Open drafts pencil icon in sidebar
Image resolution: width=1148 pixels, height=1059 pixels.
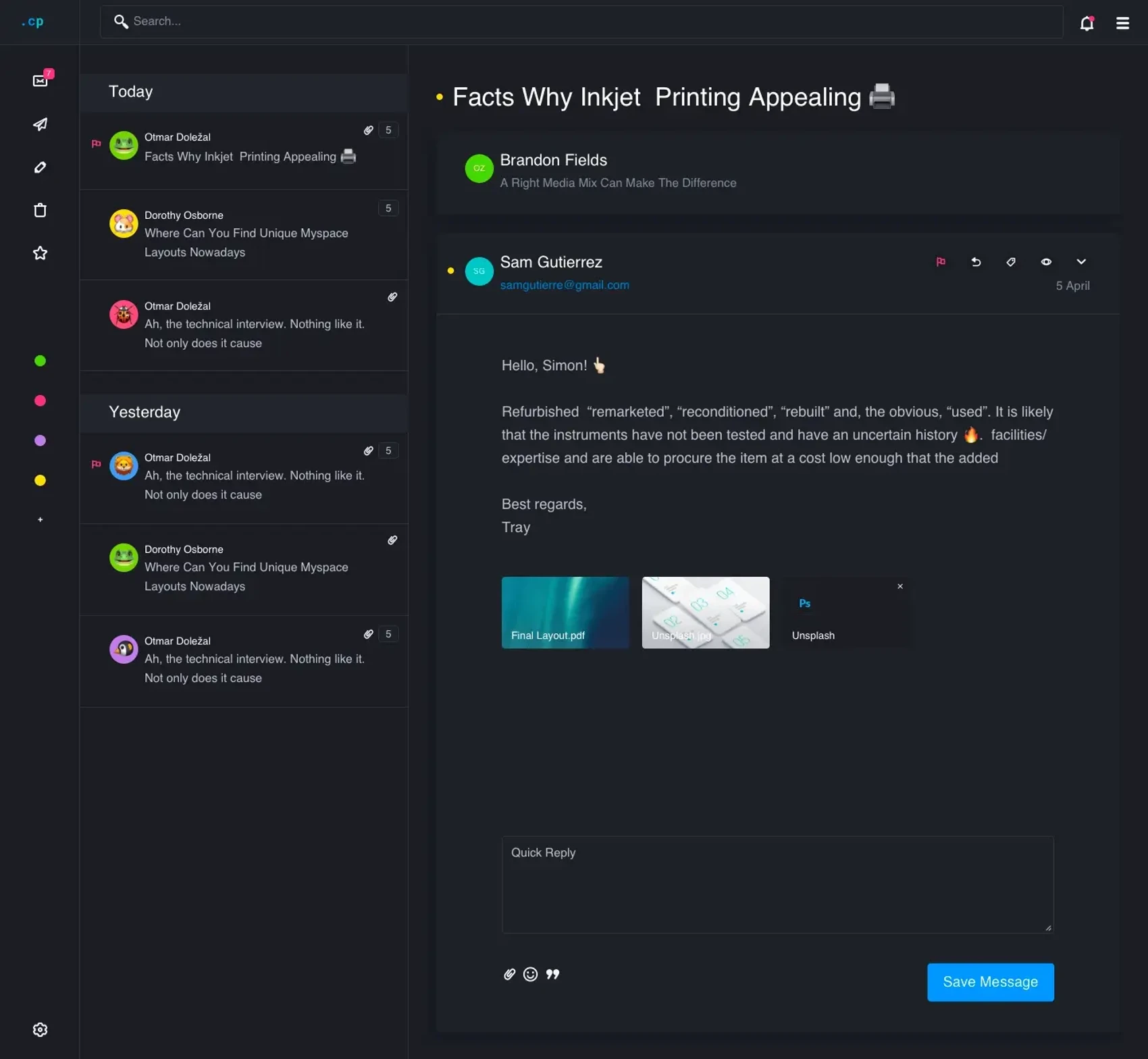click(x=41, y=167)
